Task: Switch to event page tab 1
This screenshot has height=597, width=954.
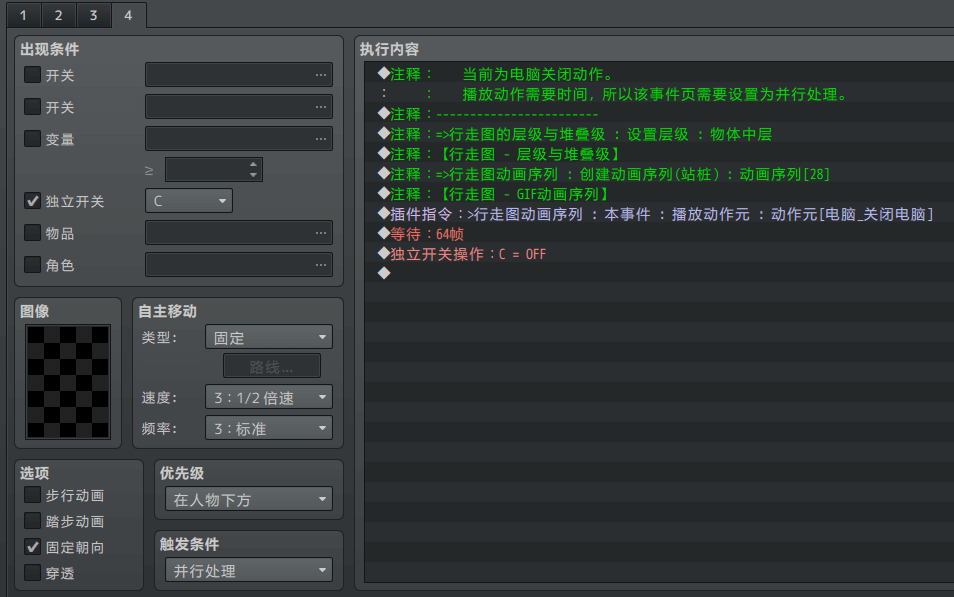Action: 22,15
